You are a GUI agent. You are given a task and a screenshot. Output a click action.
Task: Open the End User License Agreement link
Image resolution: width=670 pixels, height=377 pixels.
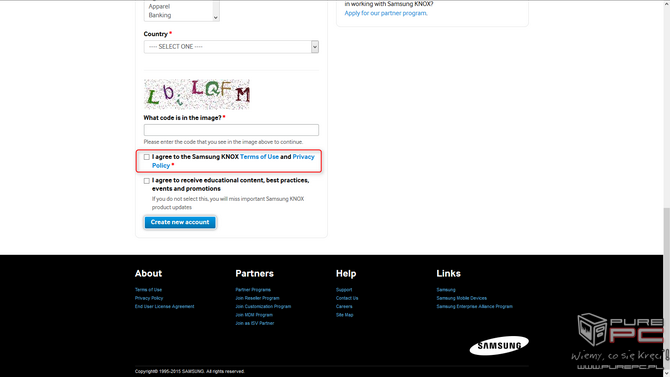click(x=165, y=306)
